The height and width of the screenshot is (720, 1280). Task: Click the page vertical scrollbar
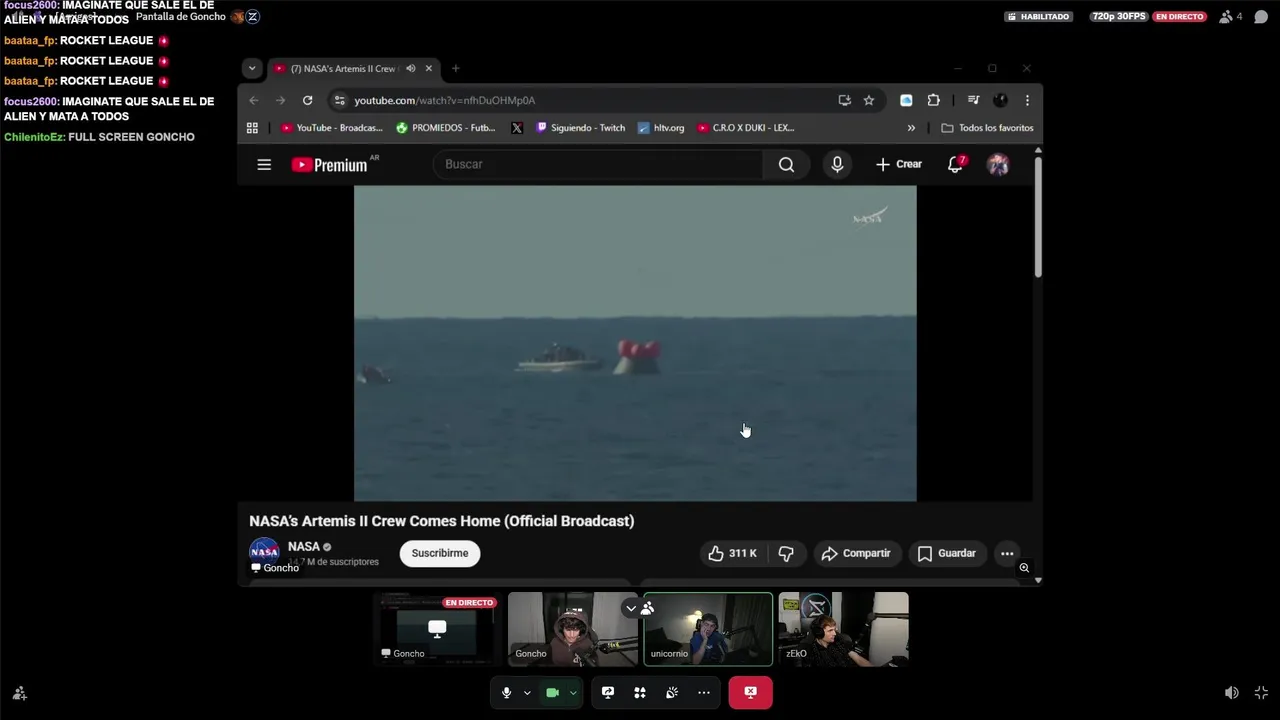1038,216
